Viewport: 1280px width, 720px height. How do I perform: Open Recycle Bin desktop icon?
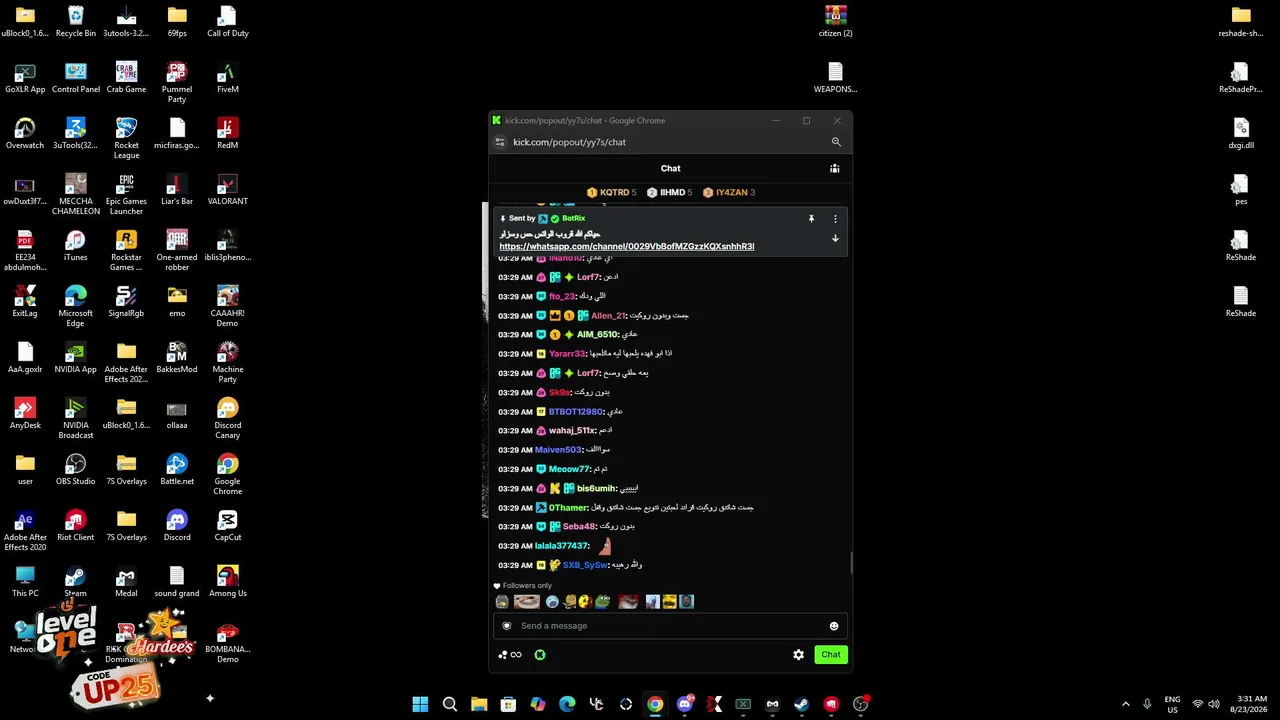pyautogui.click(x=76, y=21)
